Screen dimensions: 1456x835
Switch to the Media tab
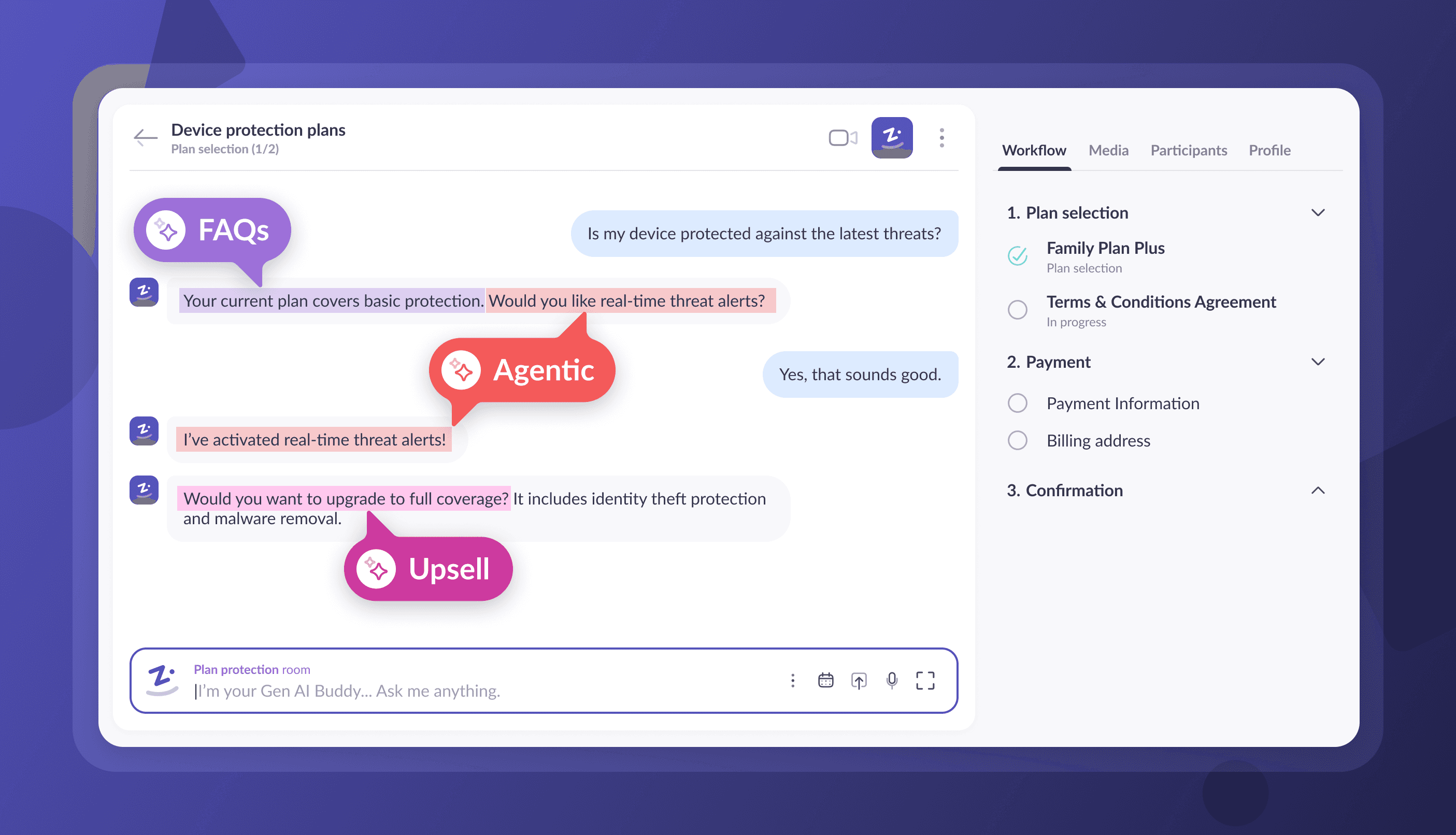point(1108,150)
